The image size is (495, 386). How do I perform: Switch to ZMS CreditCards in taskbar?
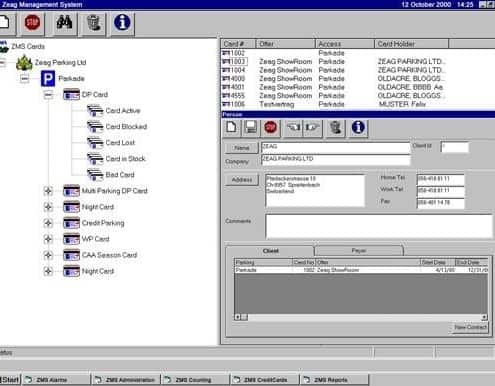click(x=265, y=380)
